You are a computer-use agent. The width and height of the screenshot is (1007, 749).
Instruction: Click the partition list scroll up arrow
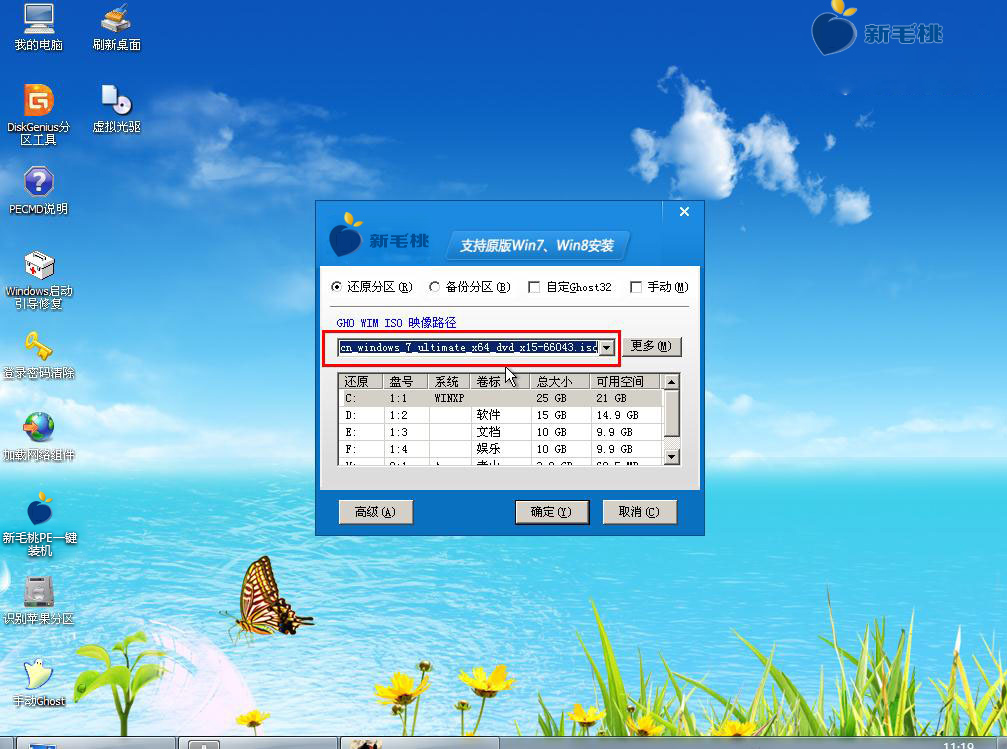pos(671,382)
